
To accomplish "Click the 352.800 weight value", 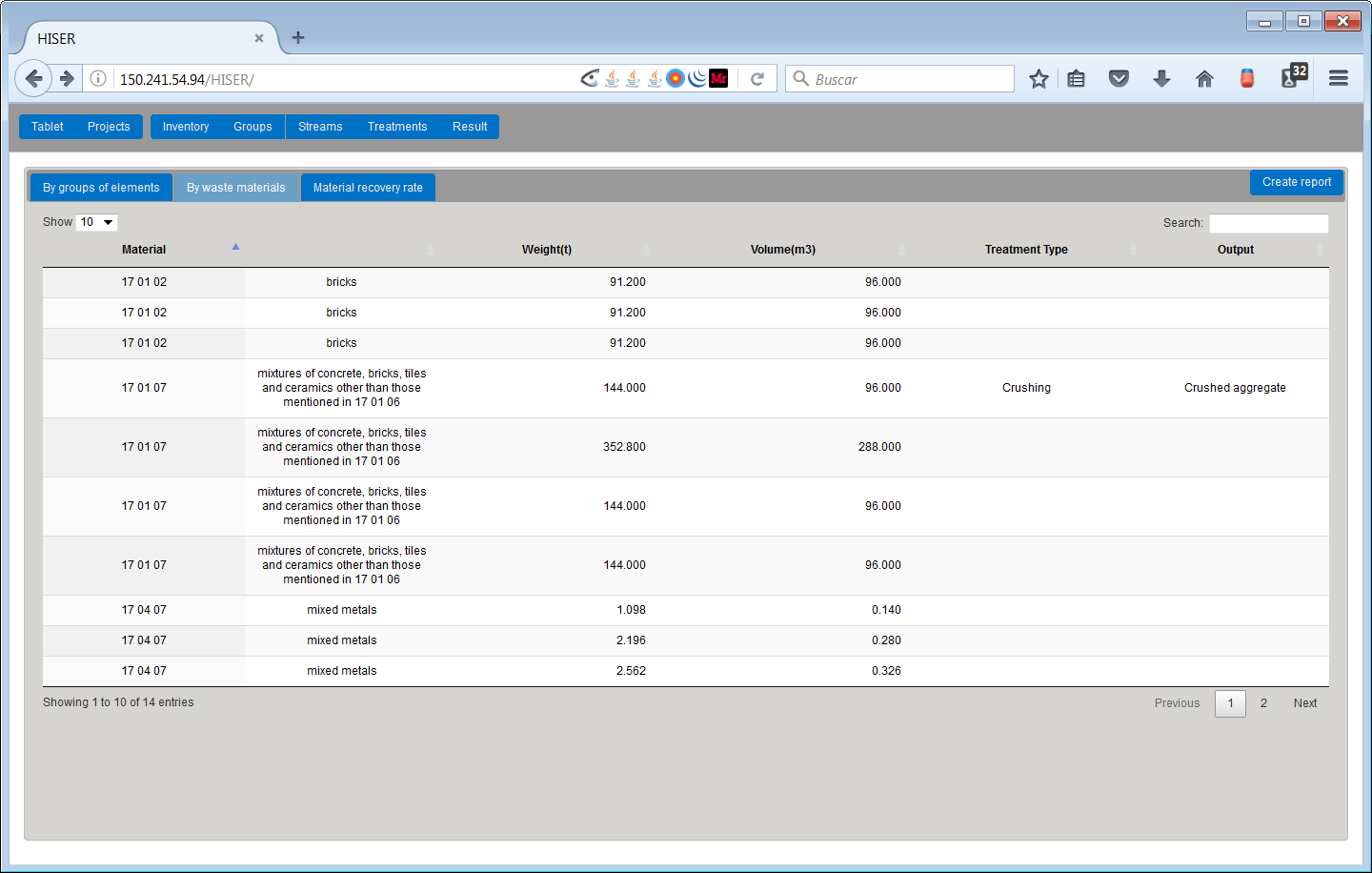I will click(x=624, y=447).
